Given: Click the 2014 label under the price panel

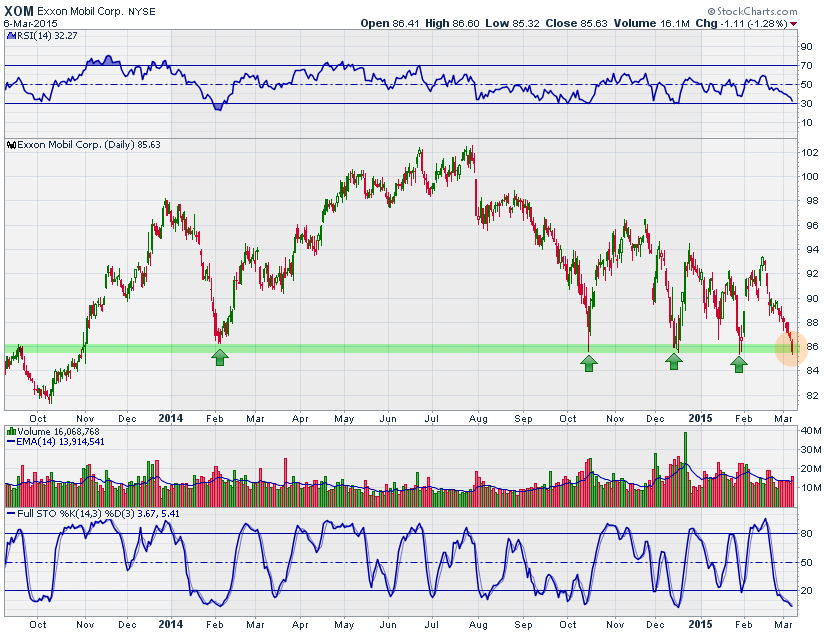Looking at the screenshot, I should (171, 419).
